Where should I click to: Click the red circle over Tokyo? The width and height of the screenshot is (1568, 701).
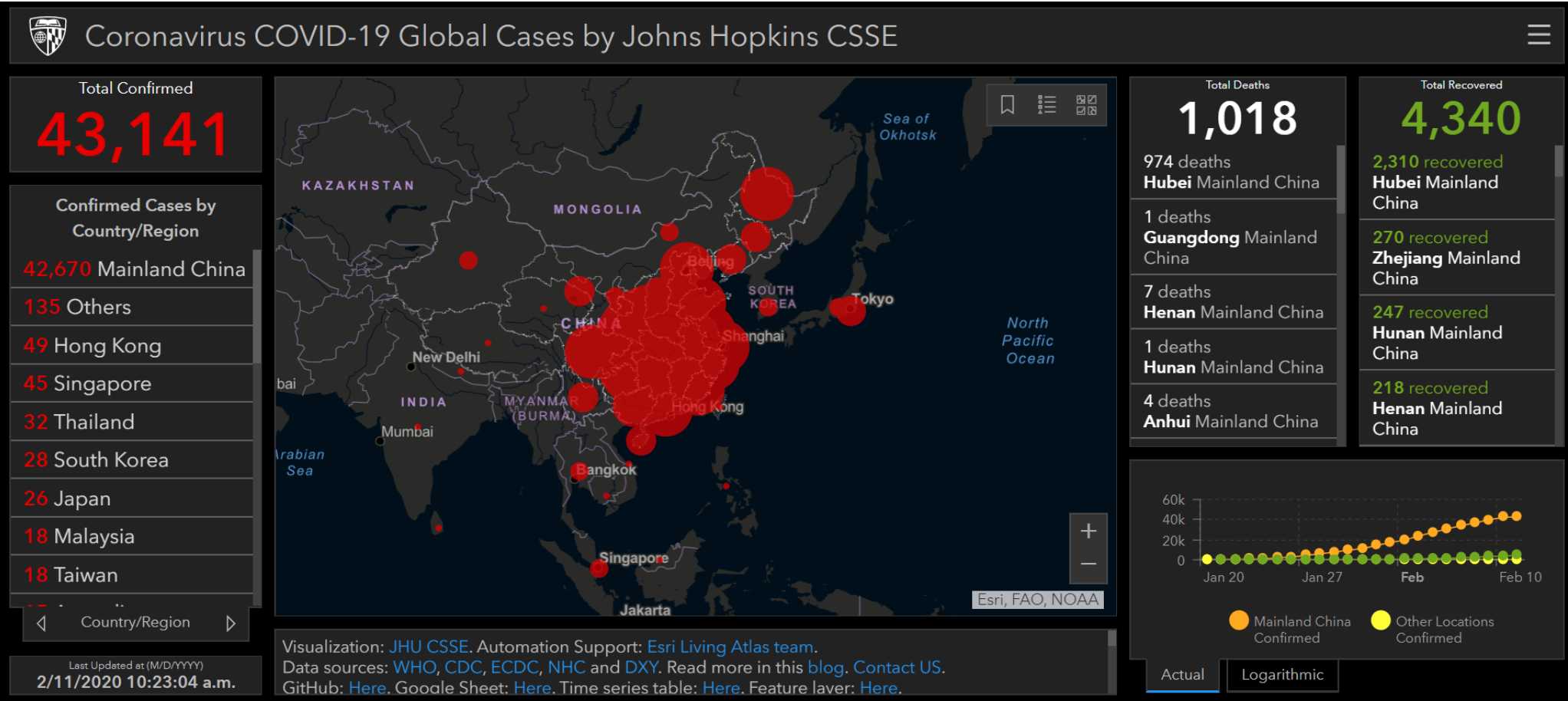tap(848, 310)
